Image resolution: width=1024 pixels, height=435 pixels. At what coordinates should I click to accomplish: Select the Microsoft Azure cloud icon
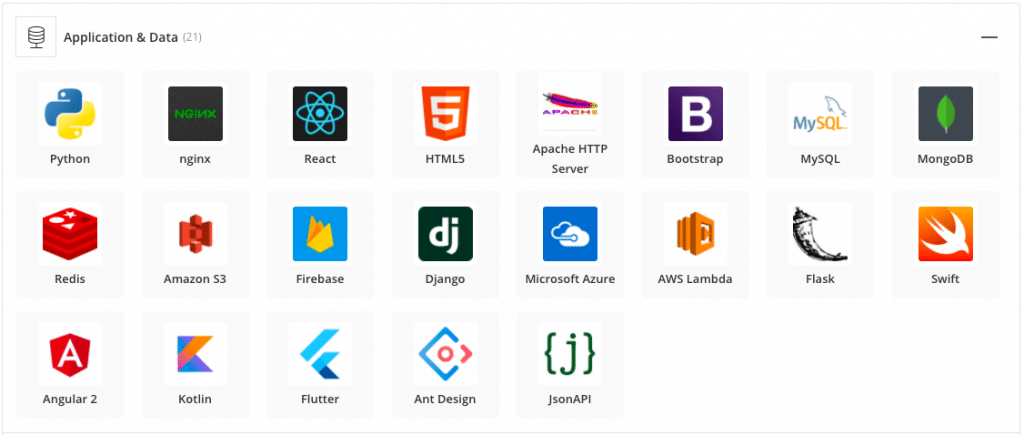(570, 234)
